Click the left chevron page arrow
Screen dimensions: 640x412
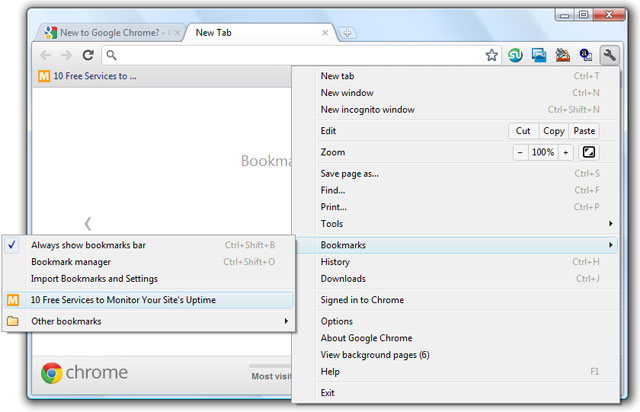pyautogui.click(x=87, y=223)
